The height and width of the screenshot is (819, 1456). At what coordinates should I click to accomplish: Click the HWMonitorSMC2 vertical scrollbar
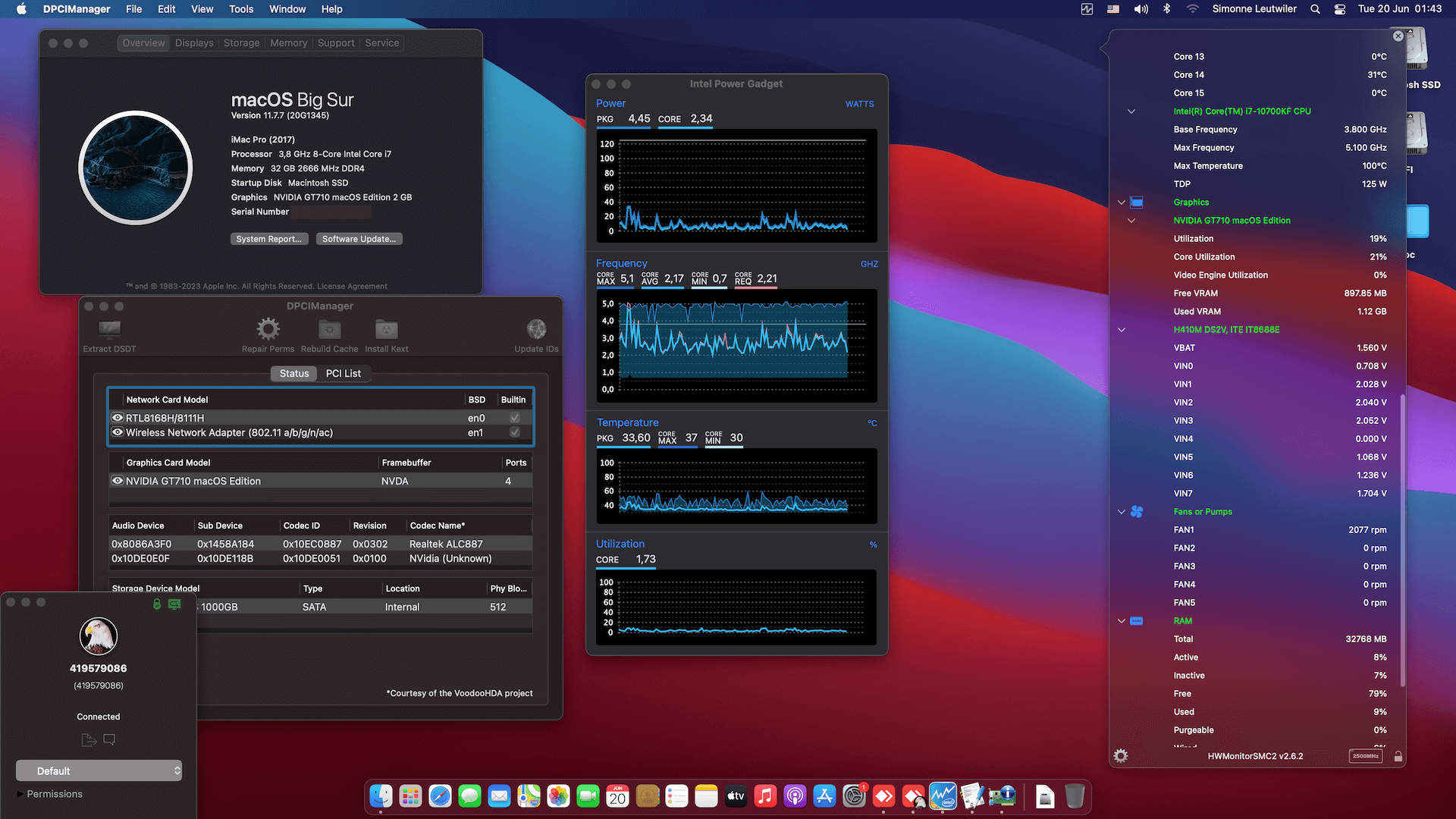pos(1402,541)
